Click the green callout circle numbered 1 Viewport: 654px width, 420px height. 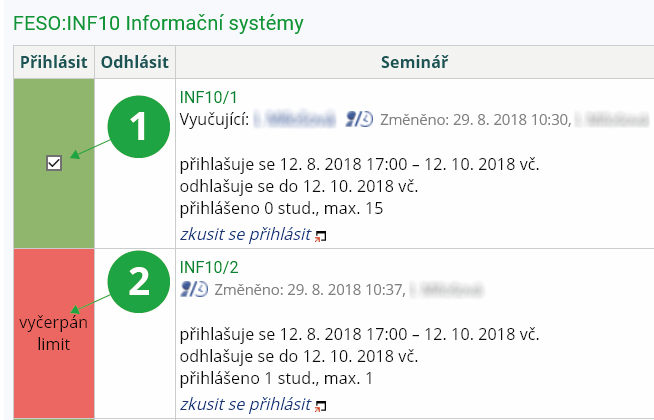(x=137, y=128)
